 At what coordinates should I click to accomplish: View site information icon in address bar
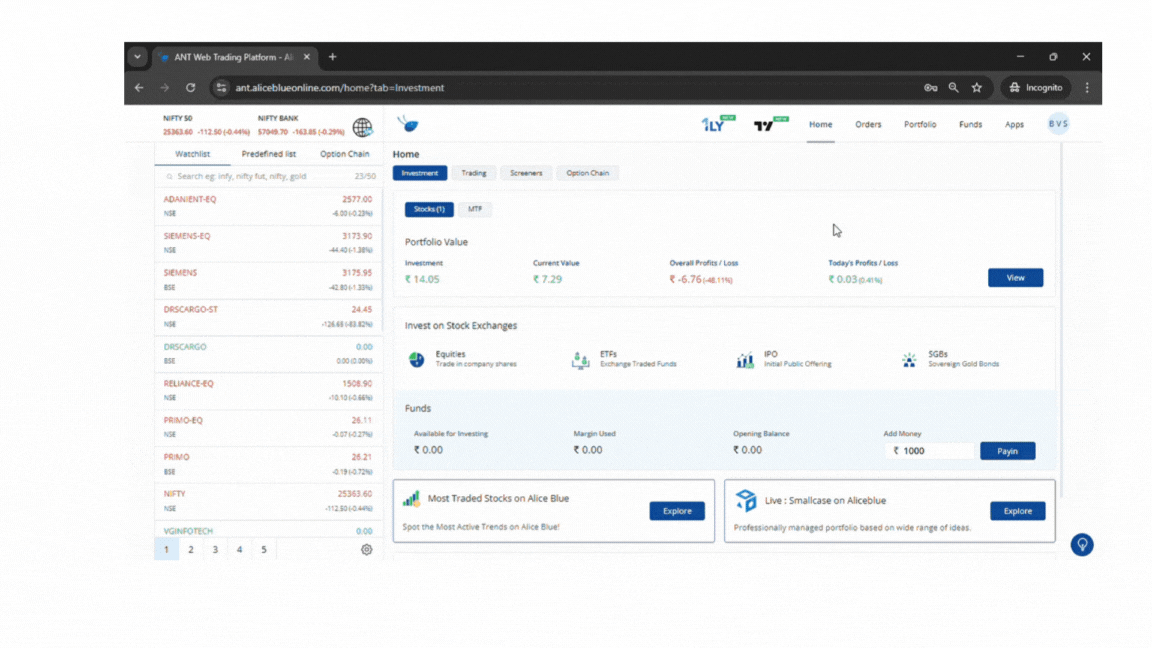pos(221,87)
